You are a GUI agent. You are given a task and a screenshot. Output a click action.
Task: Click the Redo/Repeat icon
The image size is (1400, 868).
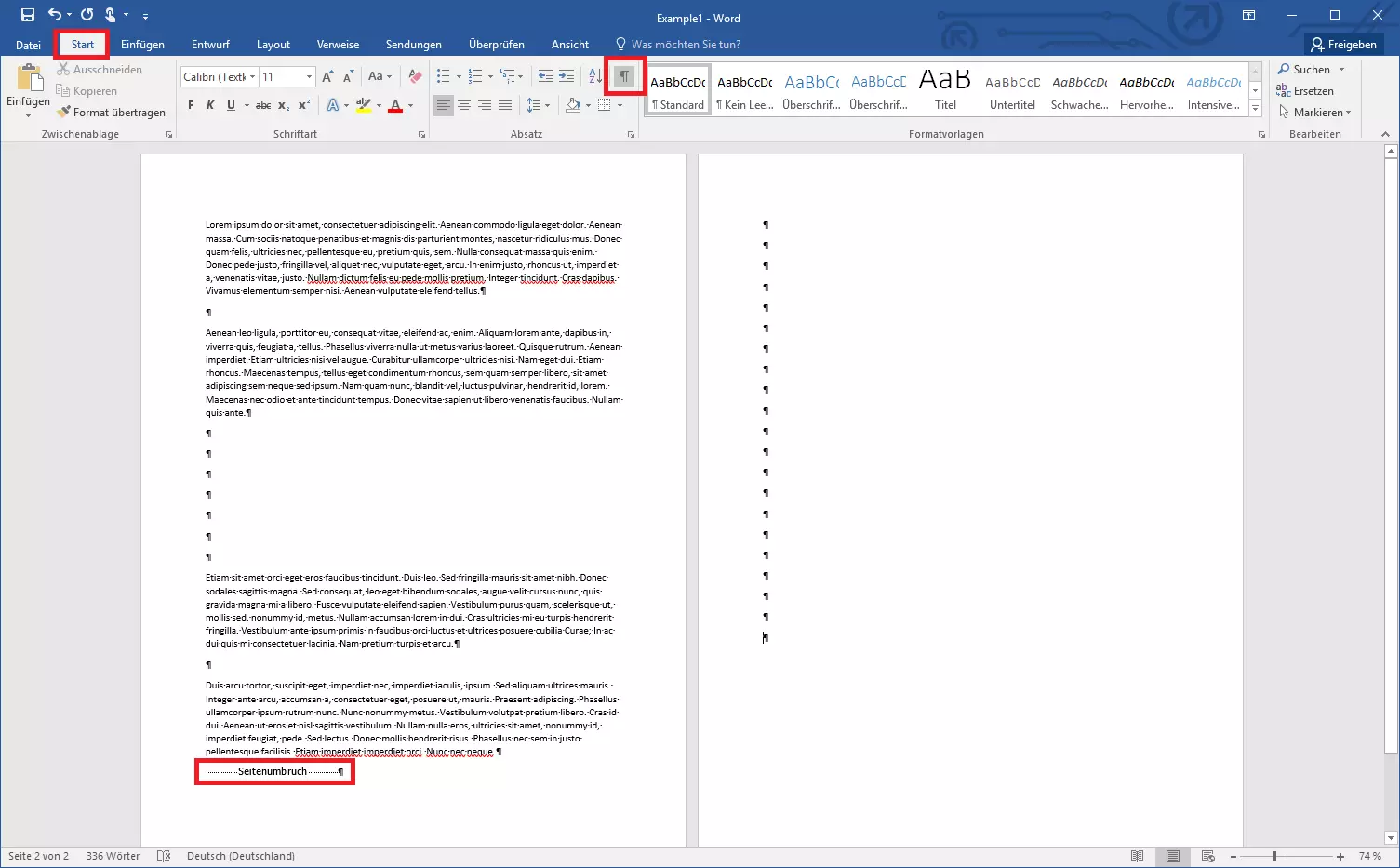click(87, 15)
